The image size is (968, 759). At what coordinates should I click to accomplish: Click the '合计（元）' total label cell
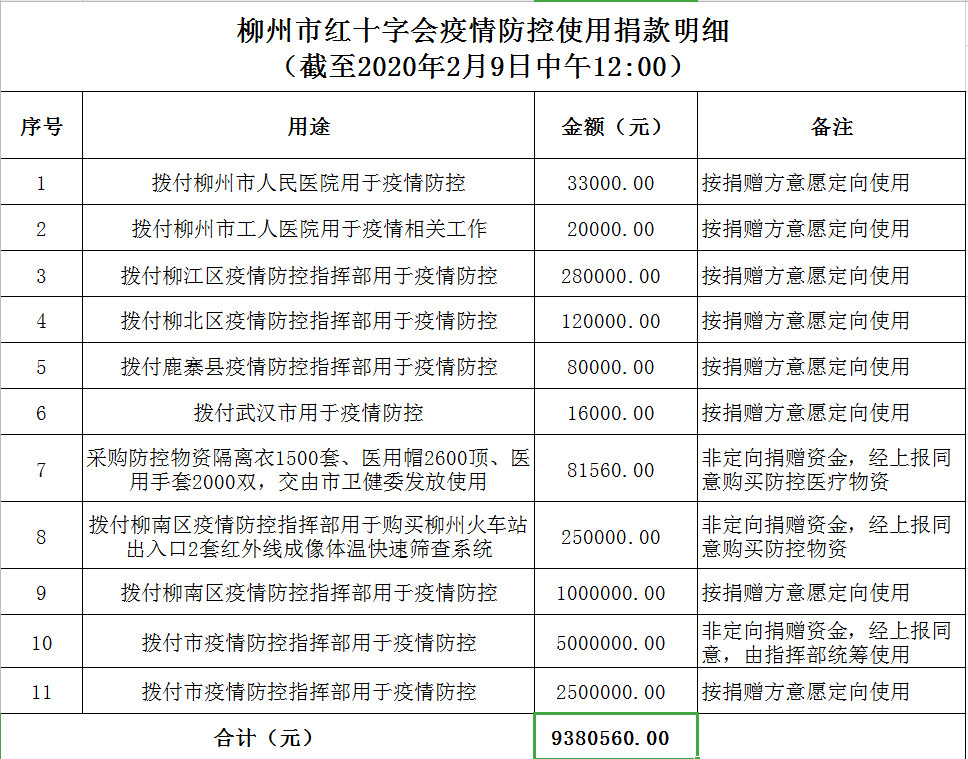click(x=267, y=737)
